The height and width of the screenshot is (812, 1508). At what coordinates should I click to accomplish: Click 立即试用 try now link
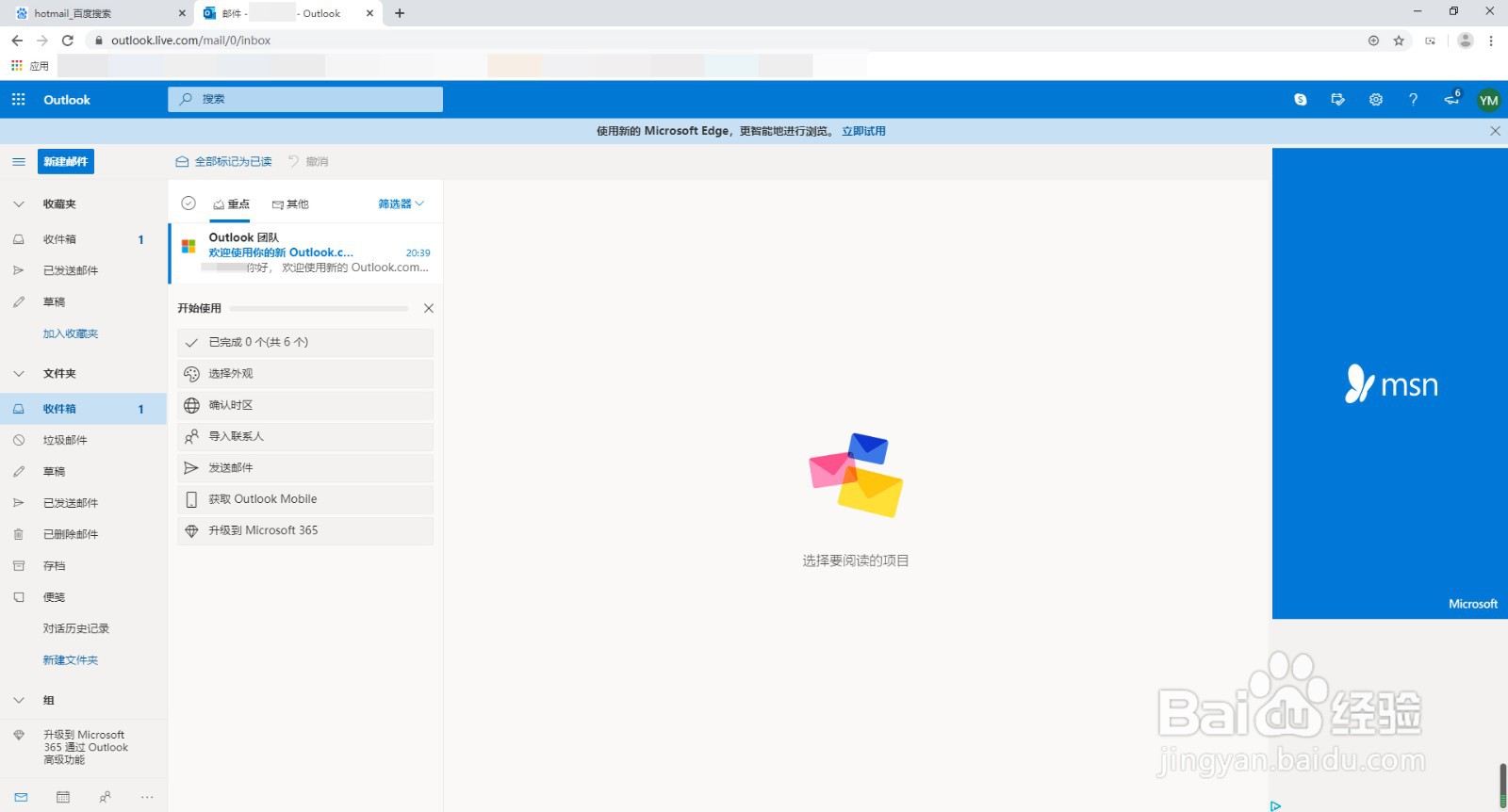(x=863, y=131)
